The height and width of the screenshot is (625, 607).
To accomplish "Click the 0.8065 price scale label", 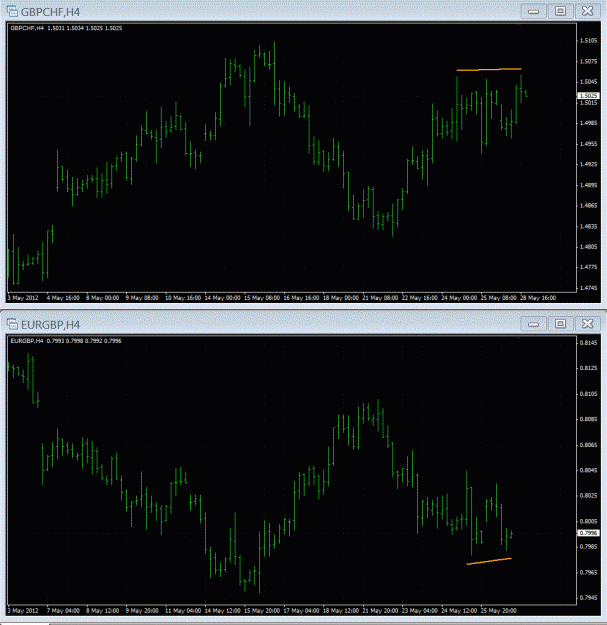I will tap(589, 445).
